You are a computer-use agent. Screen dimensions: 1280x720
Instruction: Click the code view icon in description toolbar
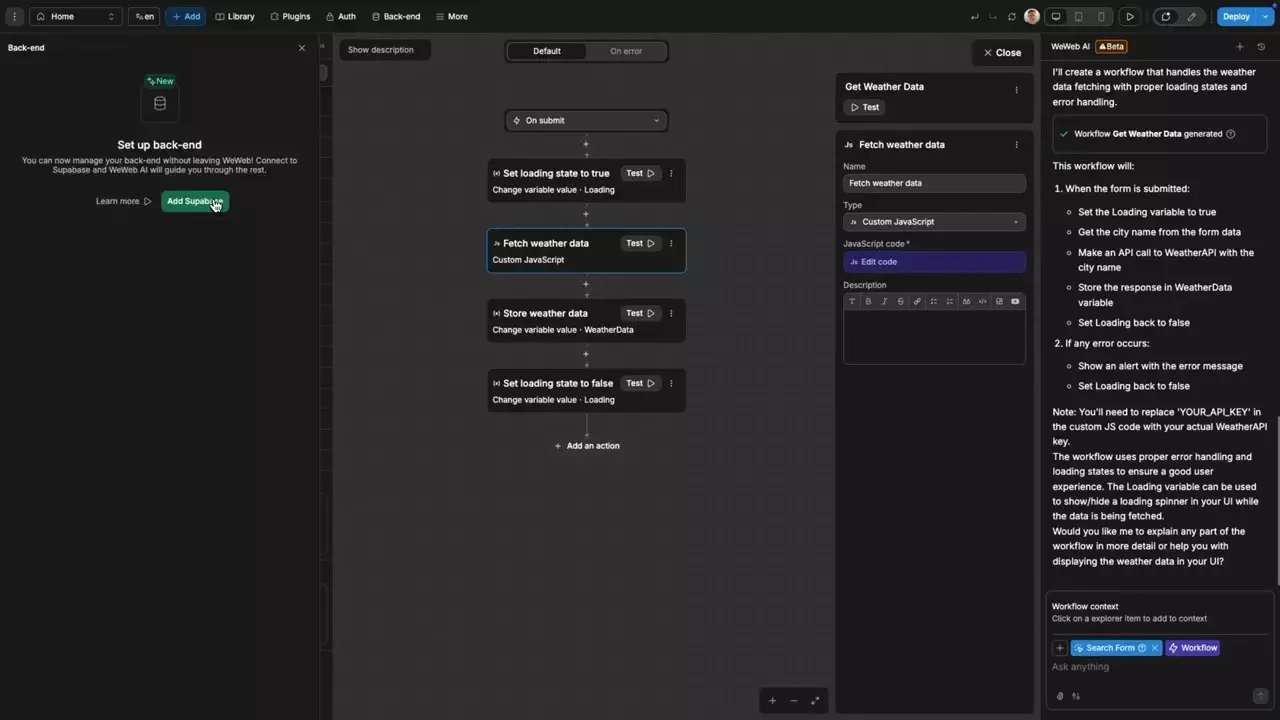pos(982,301)
